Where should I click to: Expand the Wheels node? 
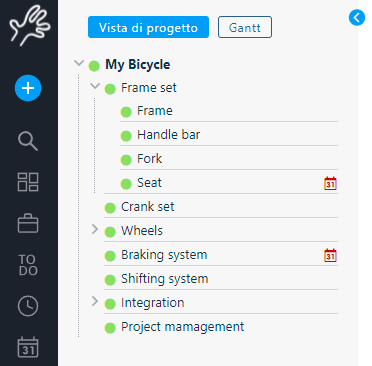click(95, 229)
